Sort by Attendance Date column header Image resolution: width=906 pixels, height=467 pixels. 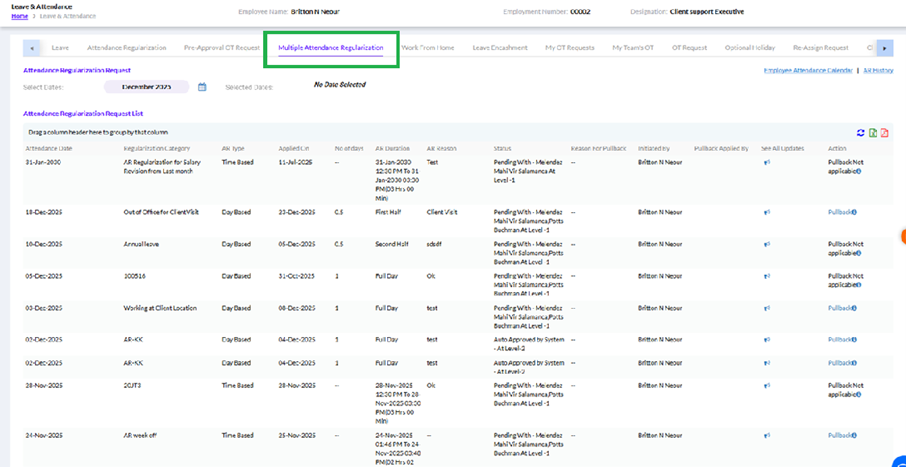click(x=49, y=148)
